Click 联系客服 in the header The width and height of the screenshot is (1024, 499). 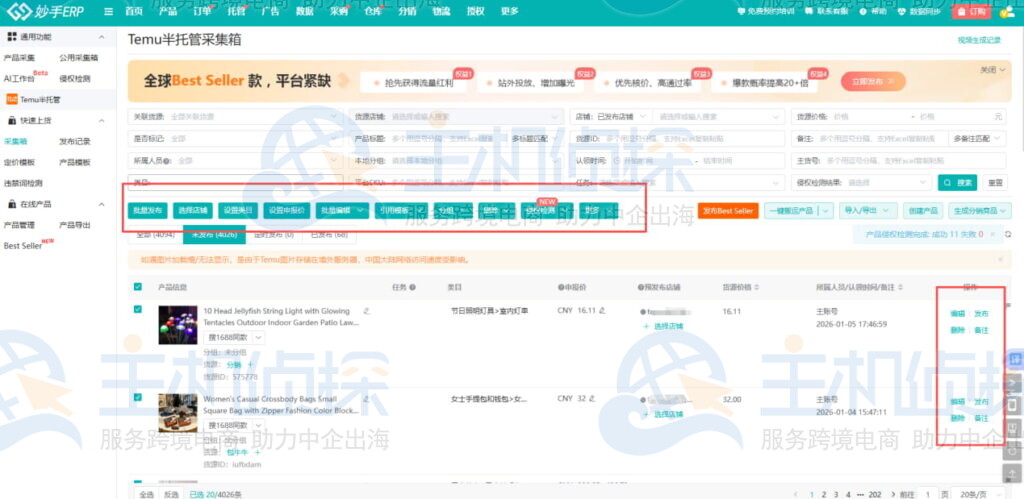point(829,11)
